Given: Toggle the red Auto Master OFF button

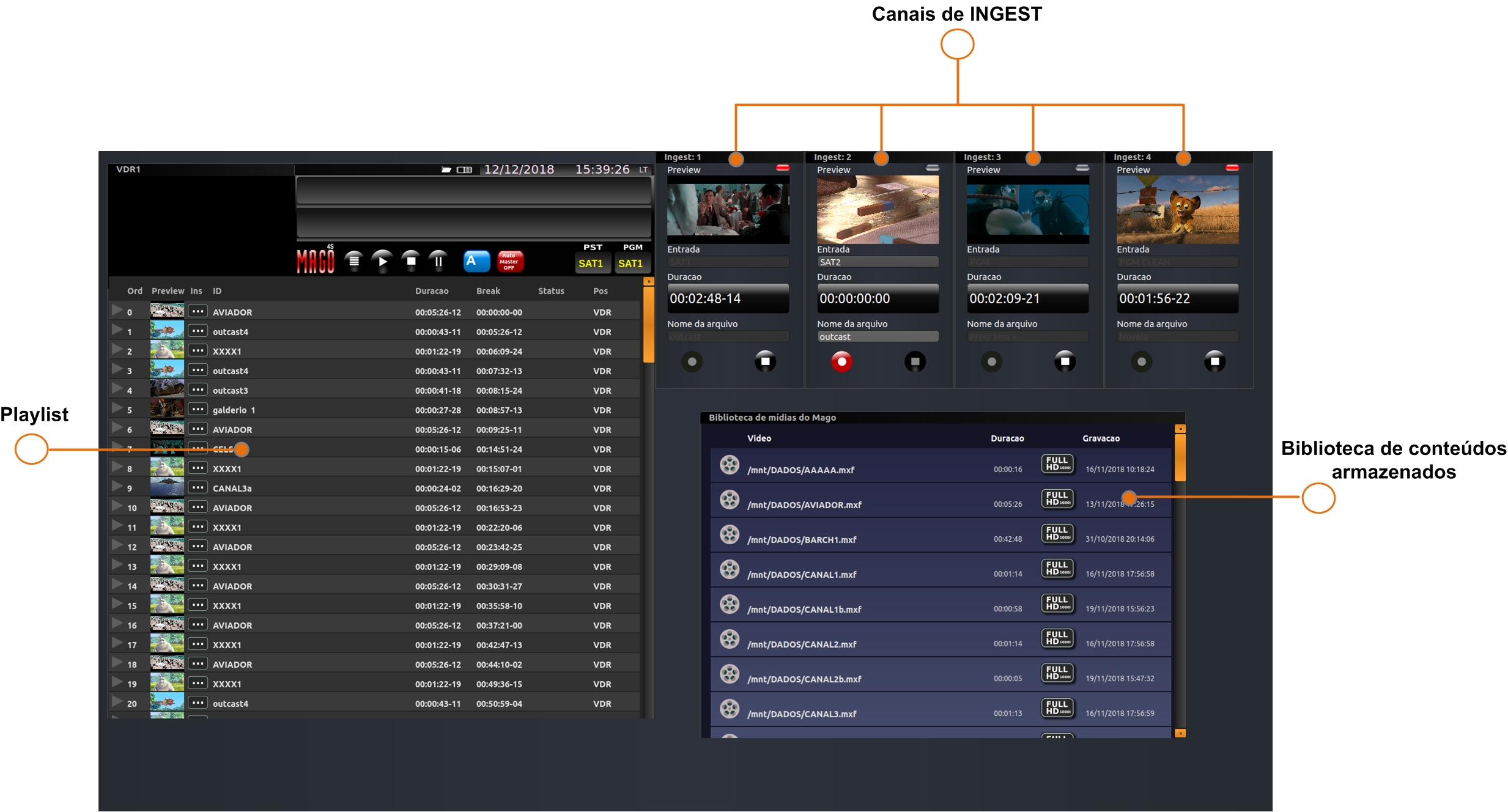Looking at the screenshot, I should pos(510,261).
